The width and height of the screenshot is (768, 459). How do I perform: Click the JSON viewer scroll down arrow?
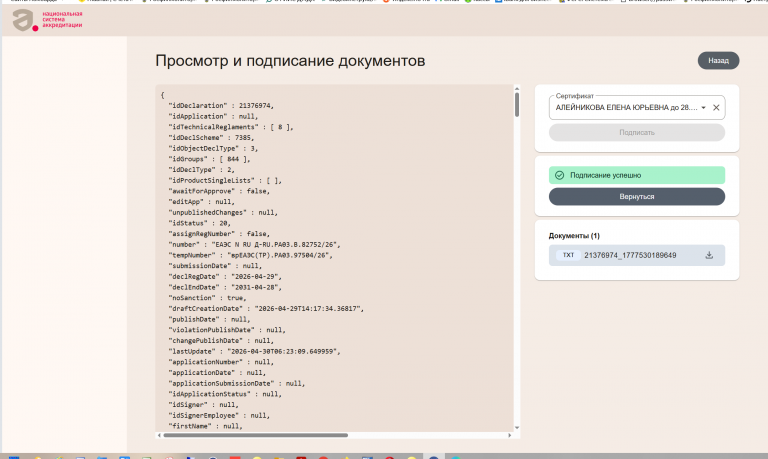click(x=517, y=428)
